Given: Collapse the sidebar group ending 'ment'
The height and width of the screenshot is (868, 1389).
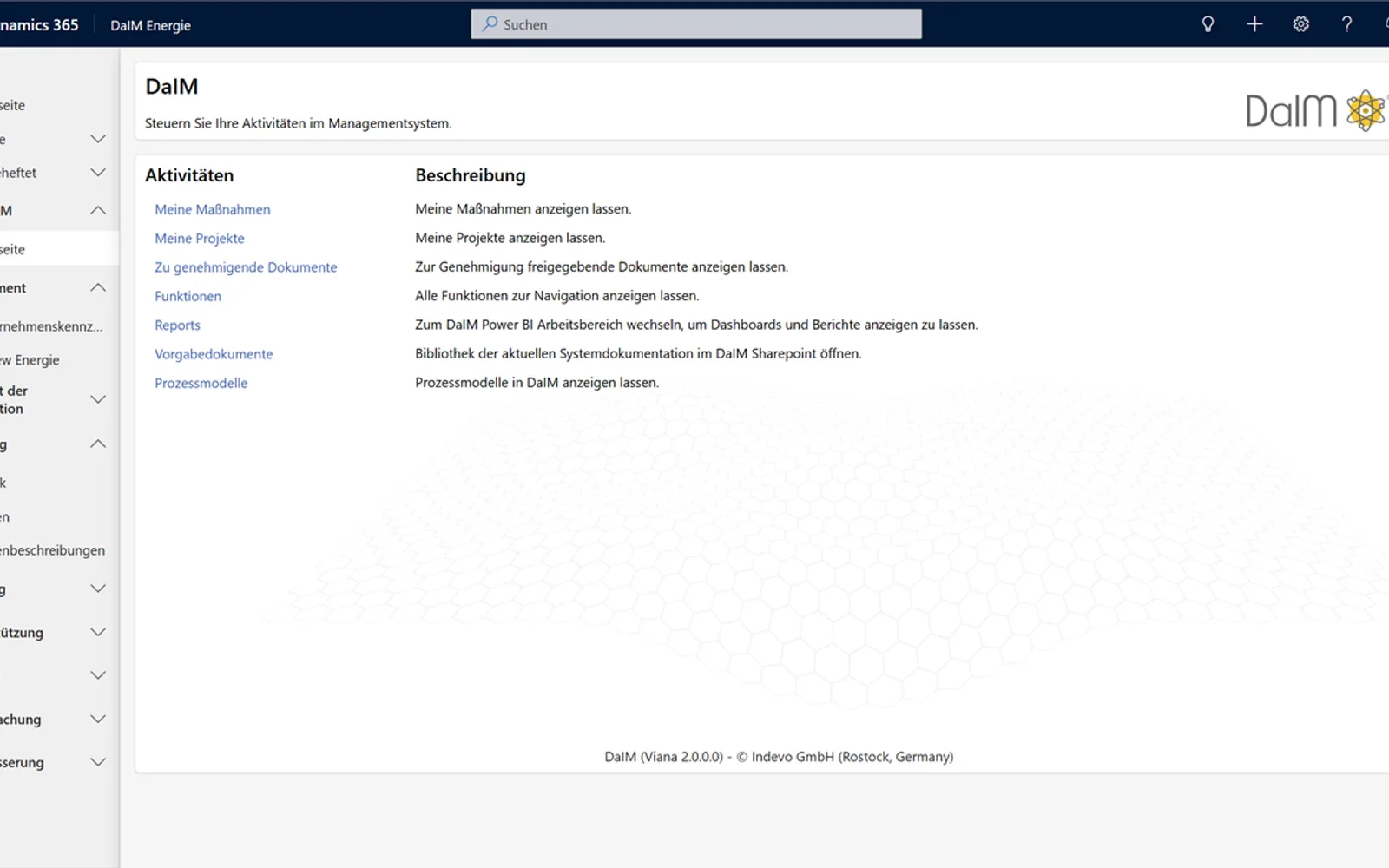Looking at the screenshot, I should [98, 287].
